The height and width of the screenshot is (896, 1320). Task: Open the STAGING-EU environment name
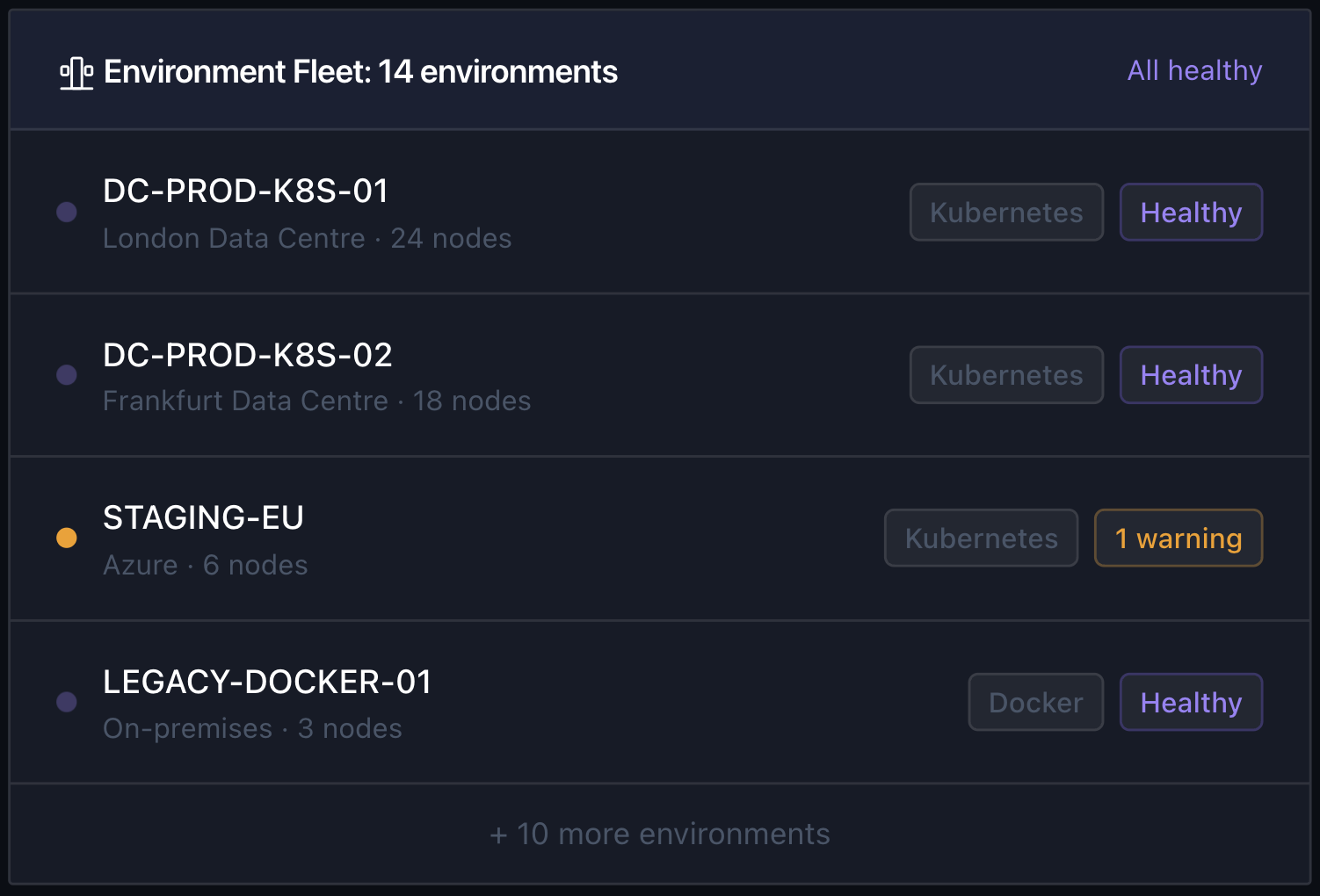(203, 517)
